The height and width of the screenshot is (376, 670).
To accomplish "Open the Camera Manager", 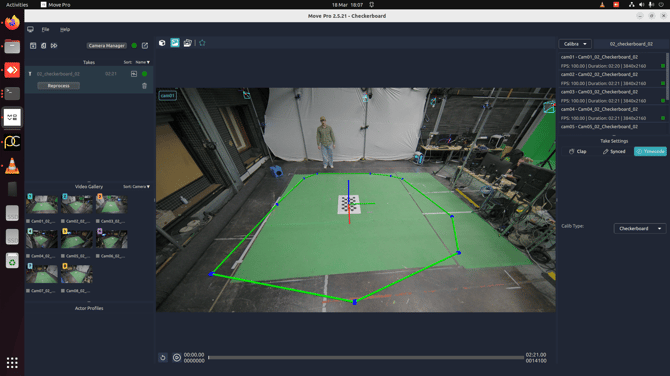I will [x=107, y=46].
